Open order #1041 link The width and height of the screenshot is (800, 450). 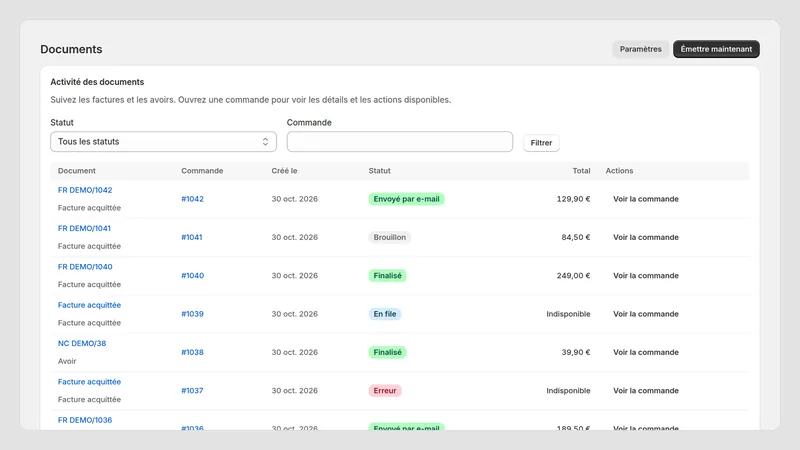point(192,237)
